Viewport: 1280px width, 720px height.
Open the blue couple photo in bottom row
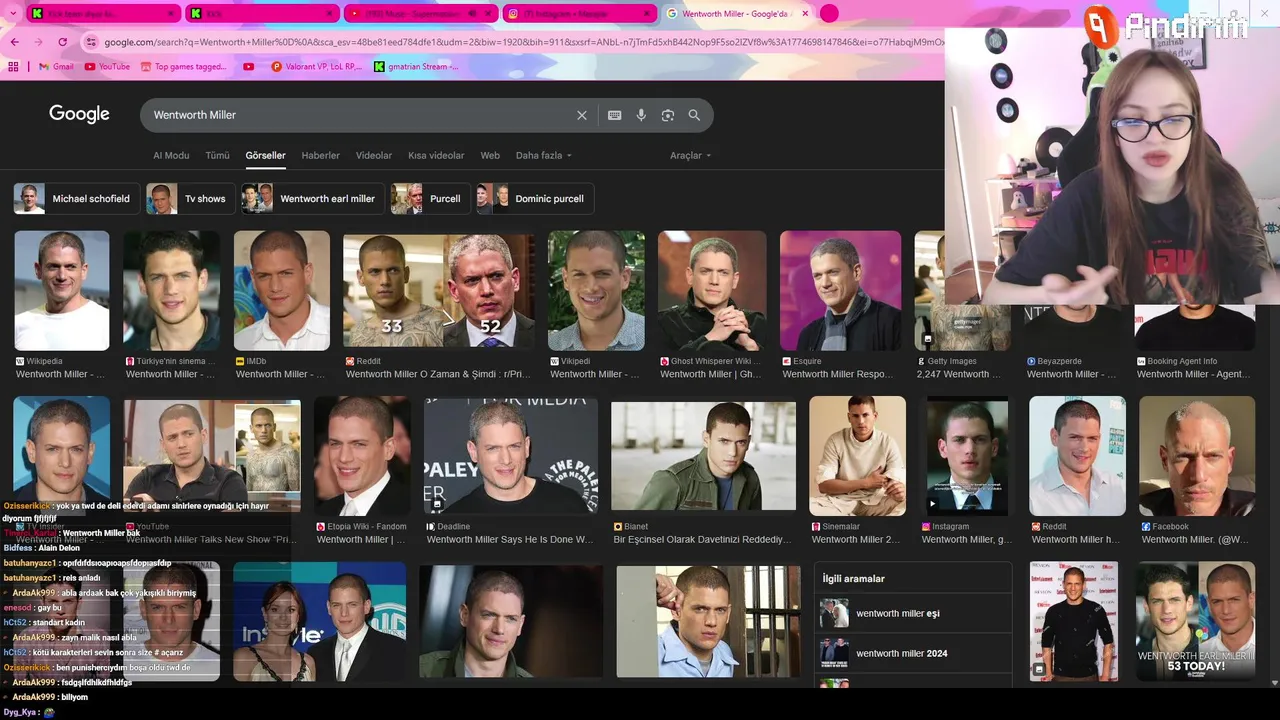(x=320, y=621)
